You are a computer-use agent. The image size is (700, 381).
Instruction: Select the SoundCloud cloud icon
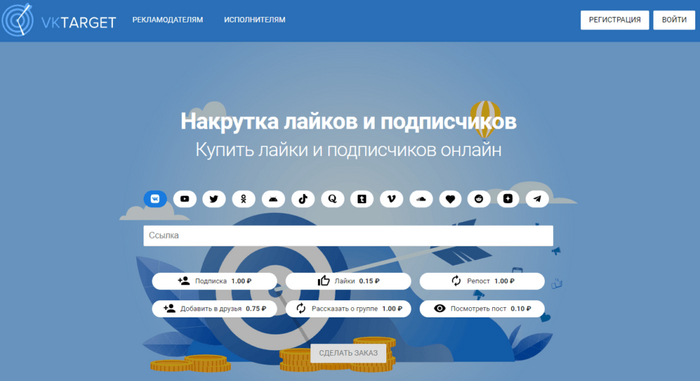coord(421,199)
